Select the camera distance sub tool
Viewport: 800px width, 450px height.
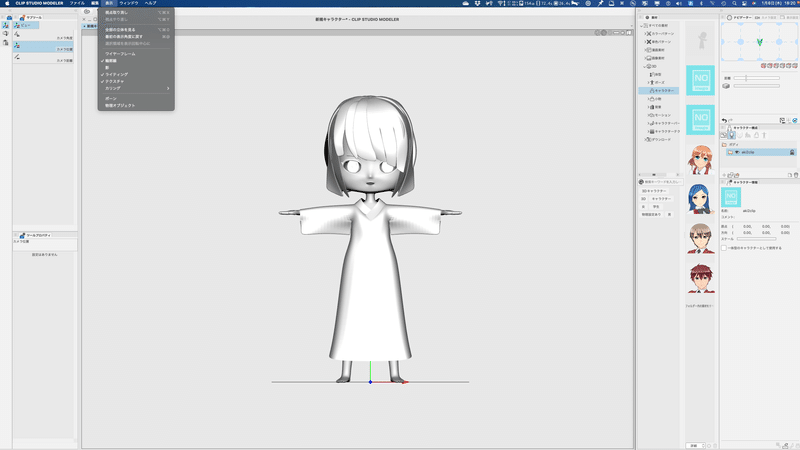pyautogui.click(x=43, y=58)
